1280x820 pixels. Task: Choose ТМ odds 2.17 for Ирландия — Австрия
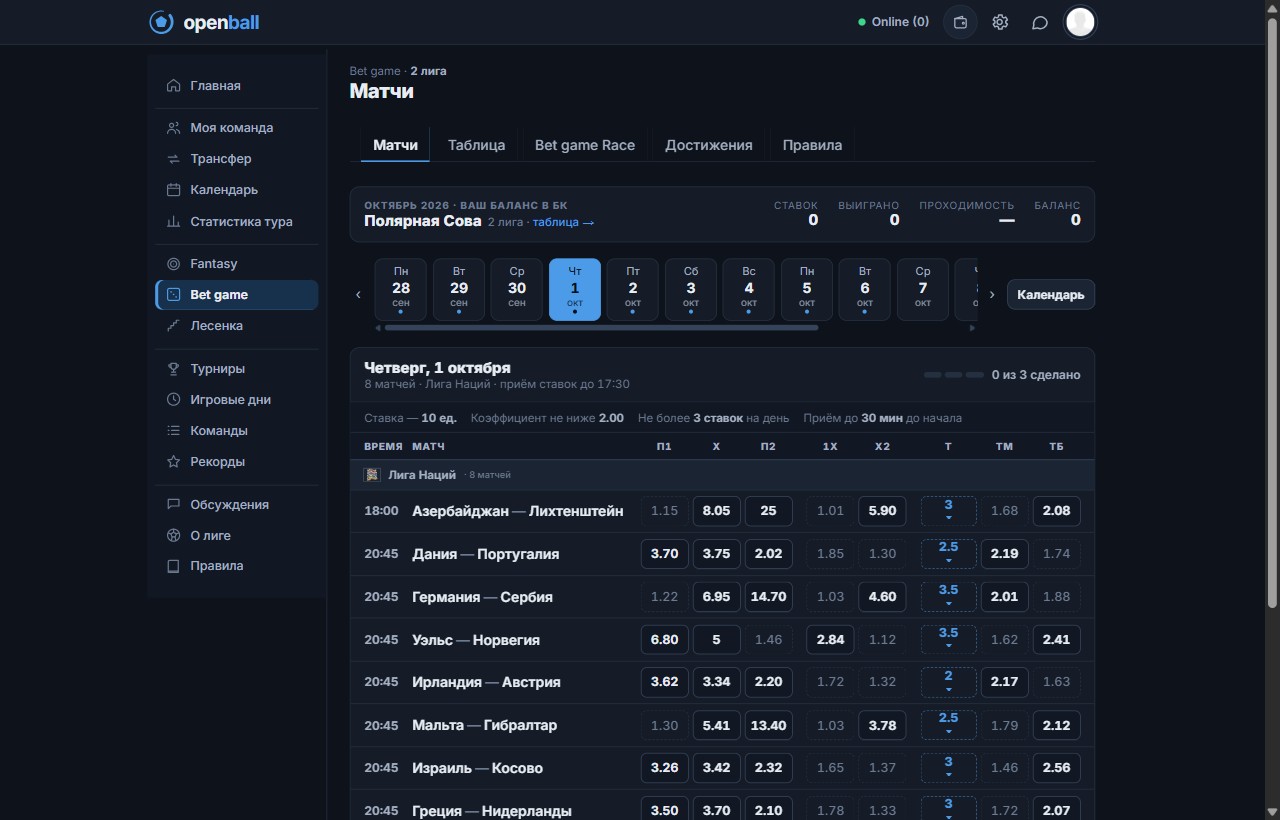[x=1004, y=682]
